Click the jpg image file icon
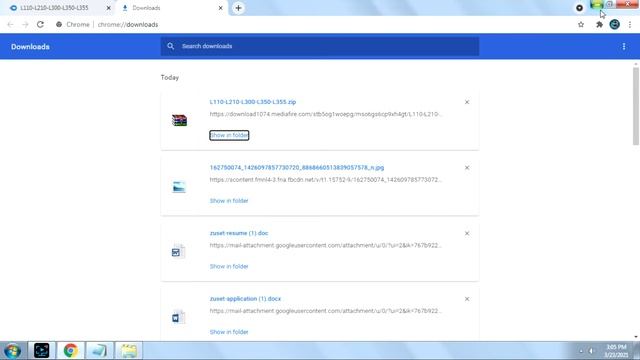Viewport: 640px width, 360px height. [x=179, y=187]
